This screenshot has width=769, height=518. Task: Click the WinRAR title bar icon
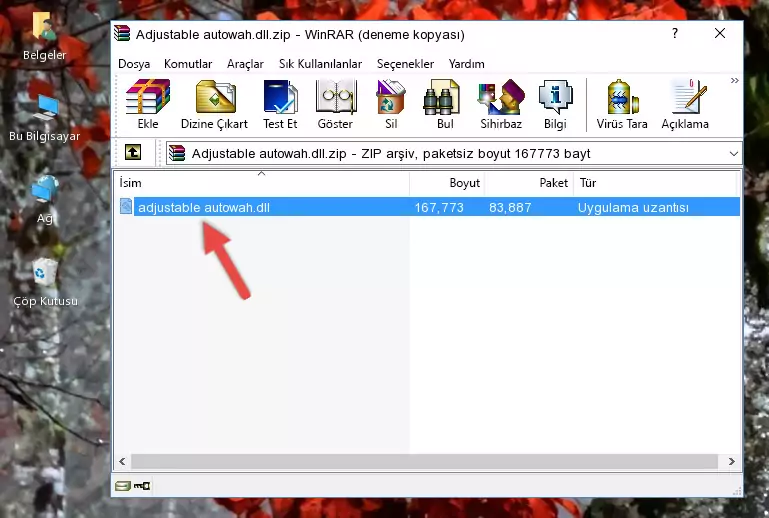pyautogui.click(x=122, y=34)
